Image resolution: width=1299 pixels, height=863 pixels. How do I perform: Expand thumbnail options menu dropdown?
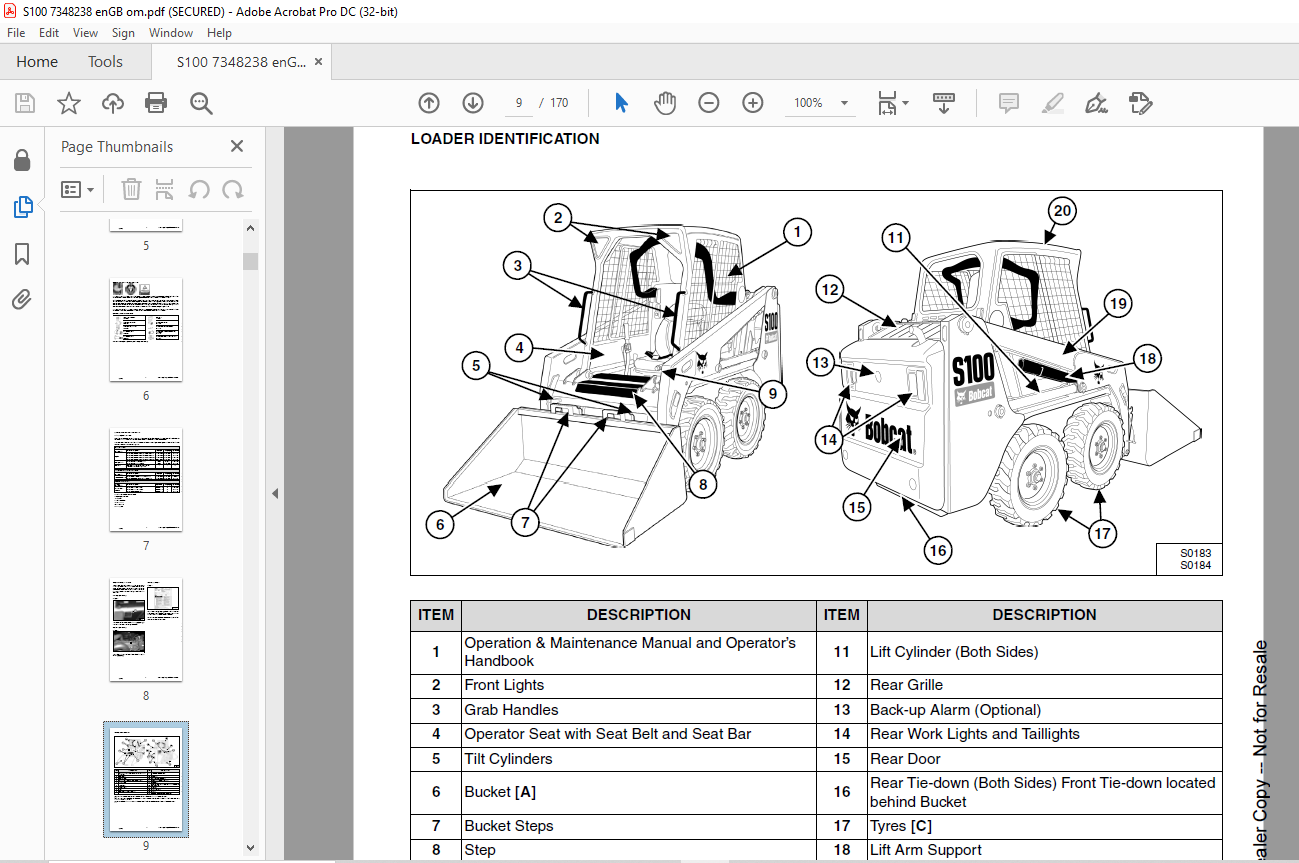tap(78, 189)
